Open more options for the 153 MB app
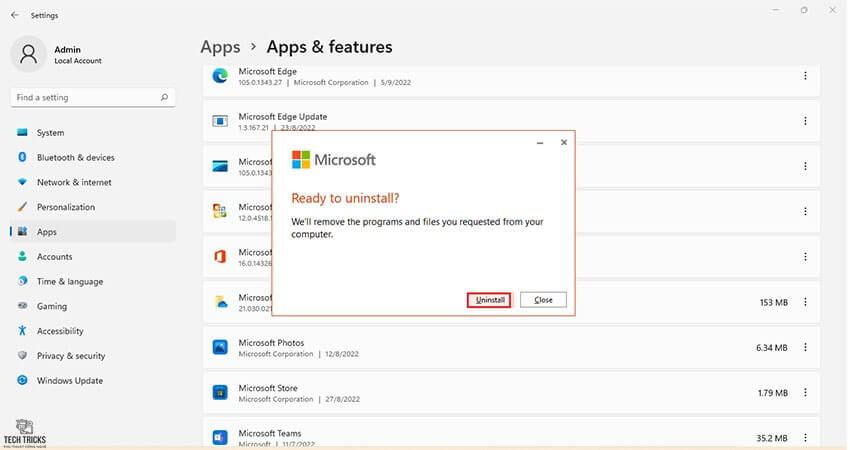 point(805,302)
